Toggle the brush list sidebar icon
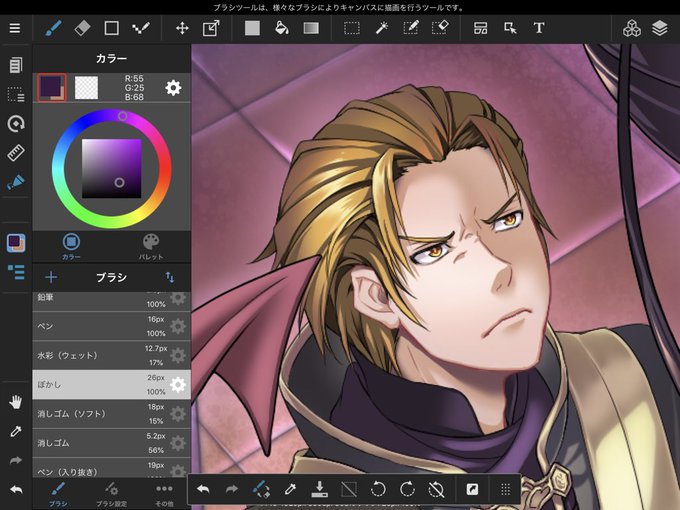 click(16, 272)
